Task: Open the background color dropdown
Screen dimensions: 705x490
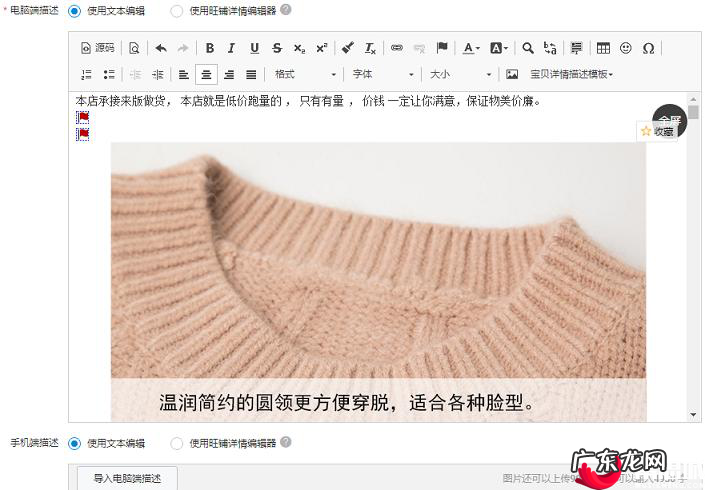Action: 499,48
